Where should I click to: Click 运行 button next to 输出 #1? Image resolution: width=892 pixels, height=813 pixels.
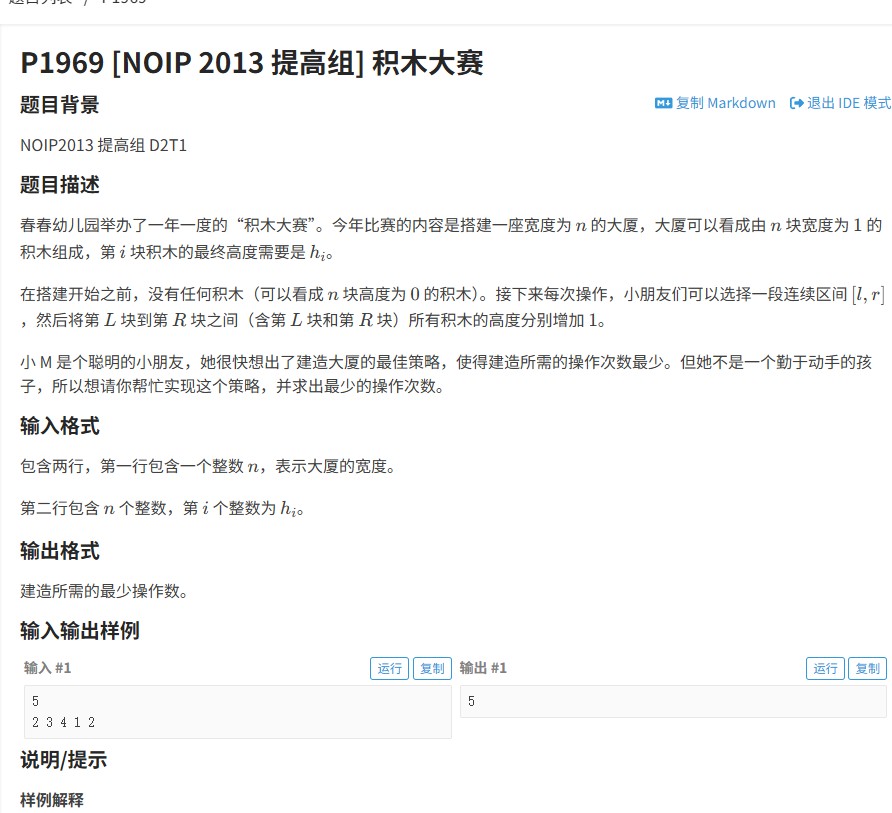coord(825,668)
